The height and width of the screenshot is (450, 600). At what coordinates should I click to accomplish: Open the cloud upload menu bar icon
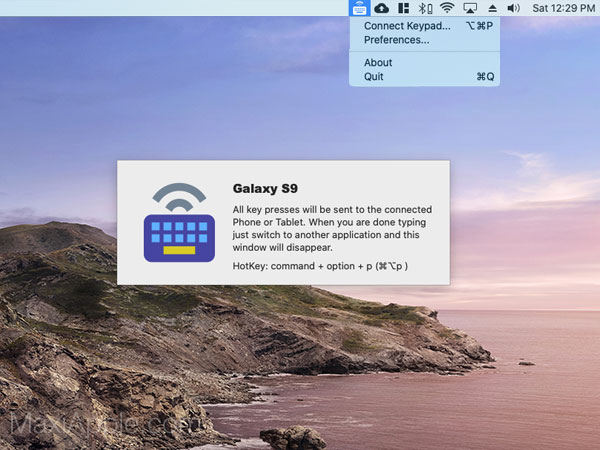click(x=382, y=8)
